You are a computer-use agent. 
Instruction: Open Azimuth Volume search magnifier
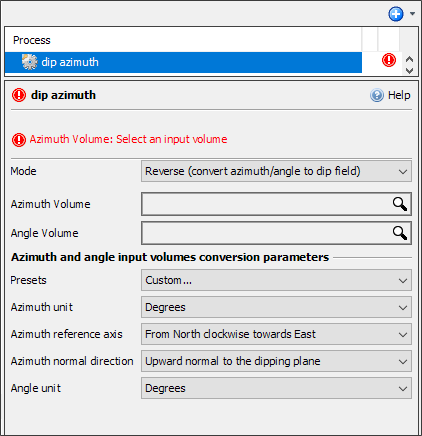pos(400,204)
